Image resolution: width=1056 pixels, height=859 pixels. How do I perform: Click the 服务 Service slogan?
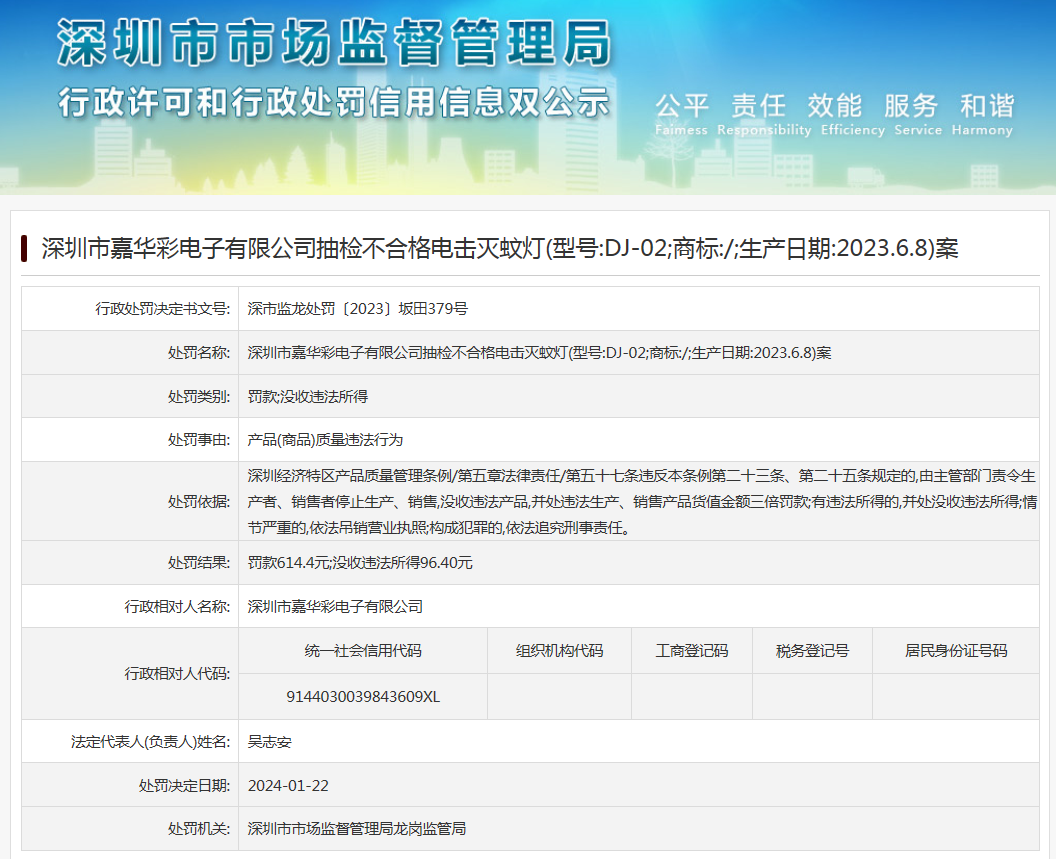917,115
